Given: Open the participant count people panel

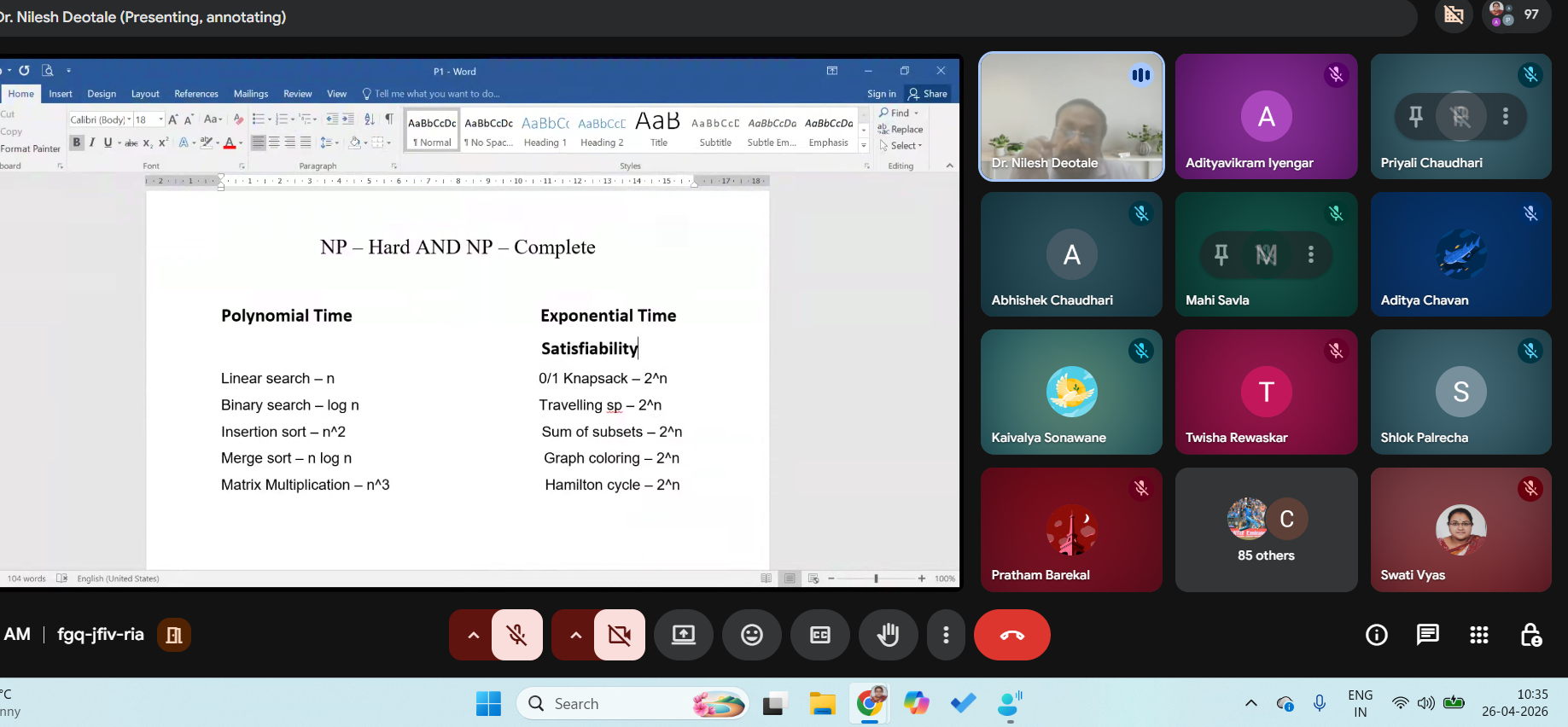Looking at the screenshot, I should click(1516, 15).
